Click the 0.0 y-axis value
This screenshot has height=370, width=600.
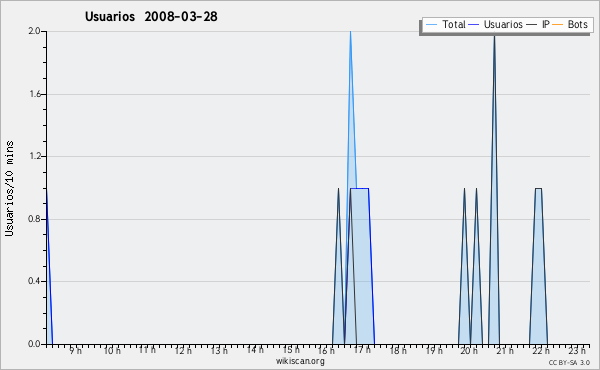(x=34, y=344)
